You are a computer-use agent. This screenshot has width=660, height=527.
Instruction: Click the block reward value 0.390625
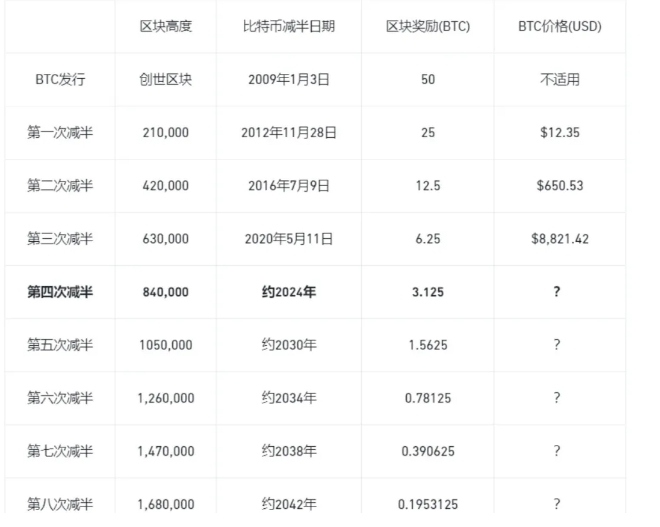point(428,451)
